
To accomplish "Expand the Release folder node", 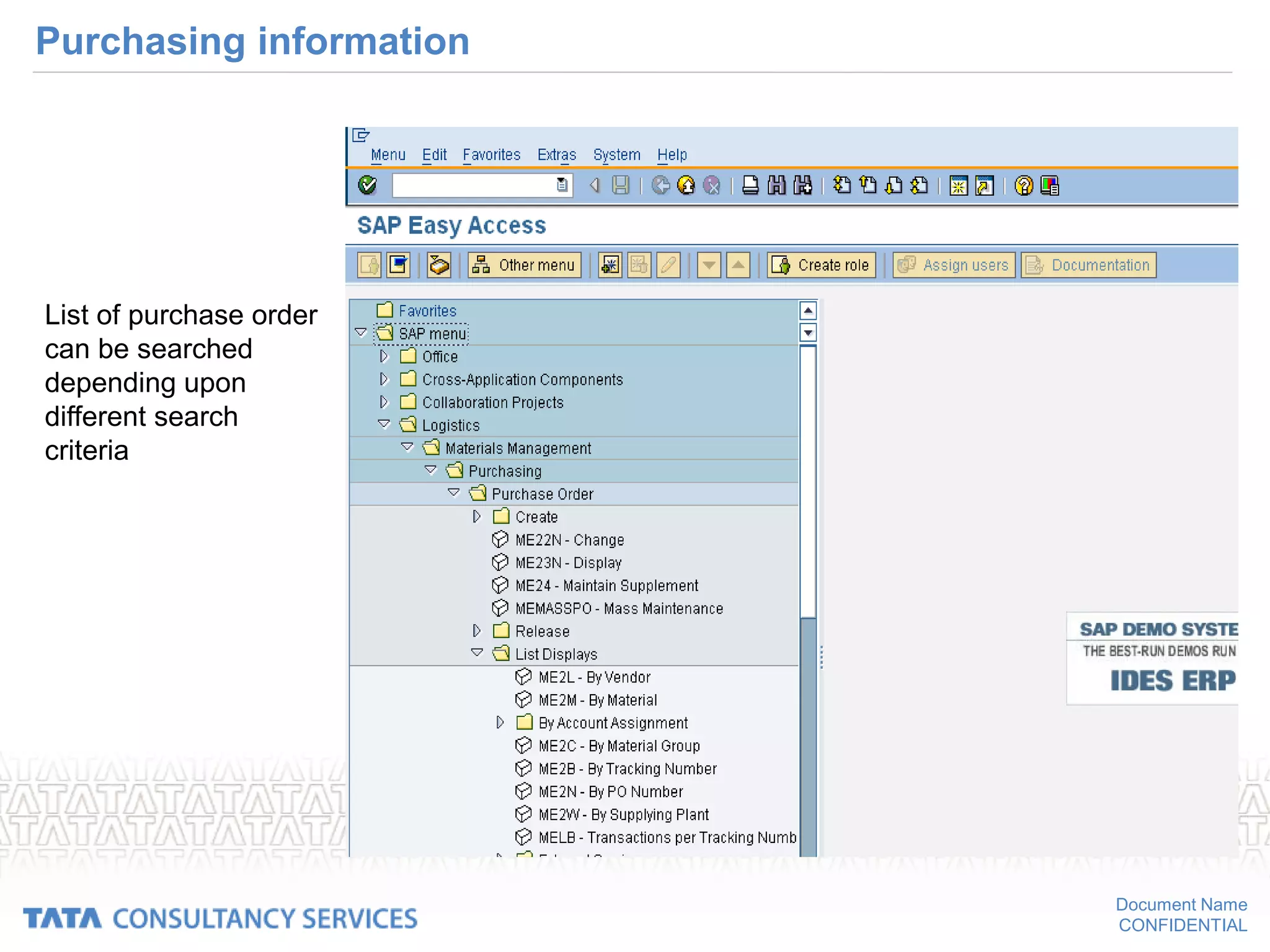I will (x=476, y=631).
